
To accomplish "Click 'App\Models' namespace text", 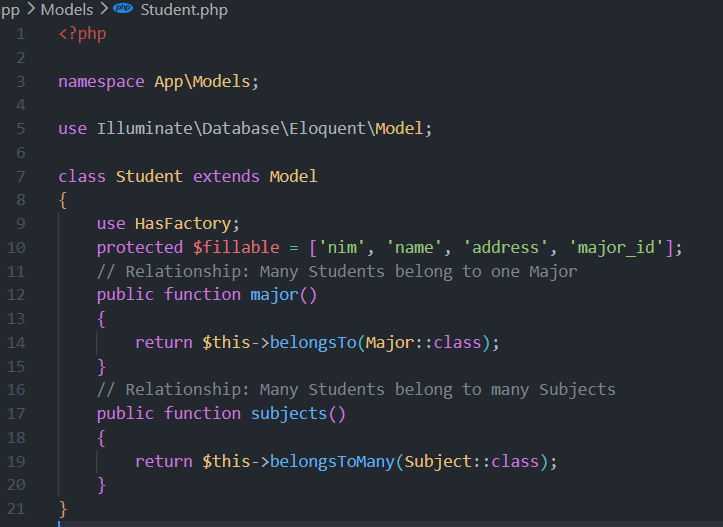I will click(202, 82).
